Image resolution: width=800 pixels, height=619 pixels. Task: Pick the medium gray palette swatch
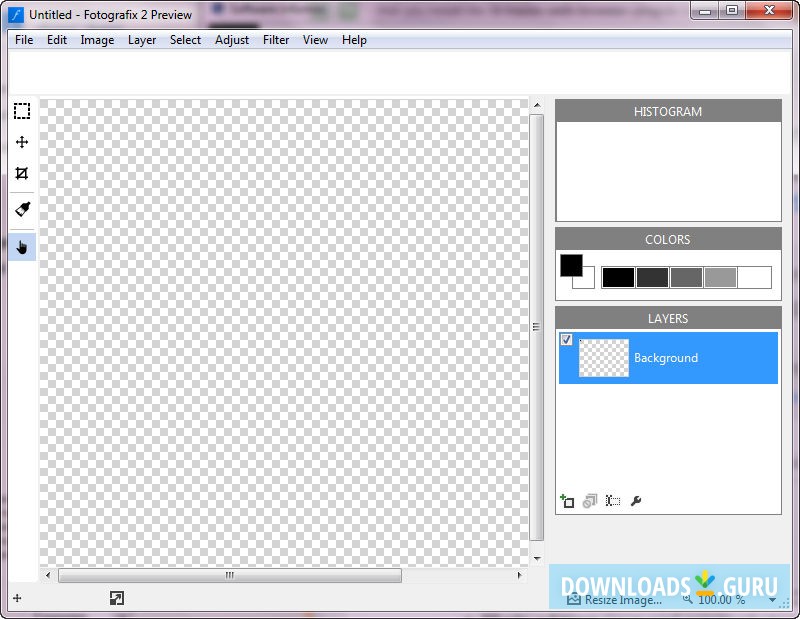[x=686, y=278]
